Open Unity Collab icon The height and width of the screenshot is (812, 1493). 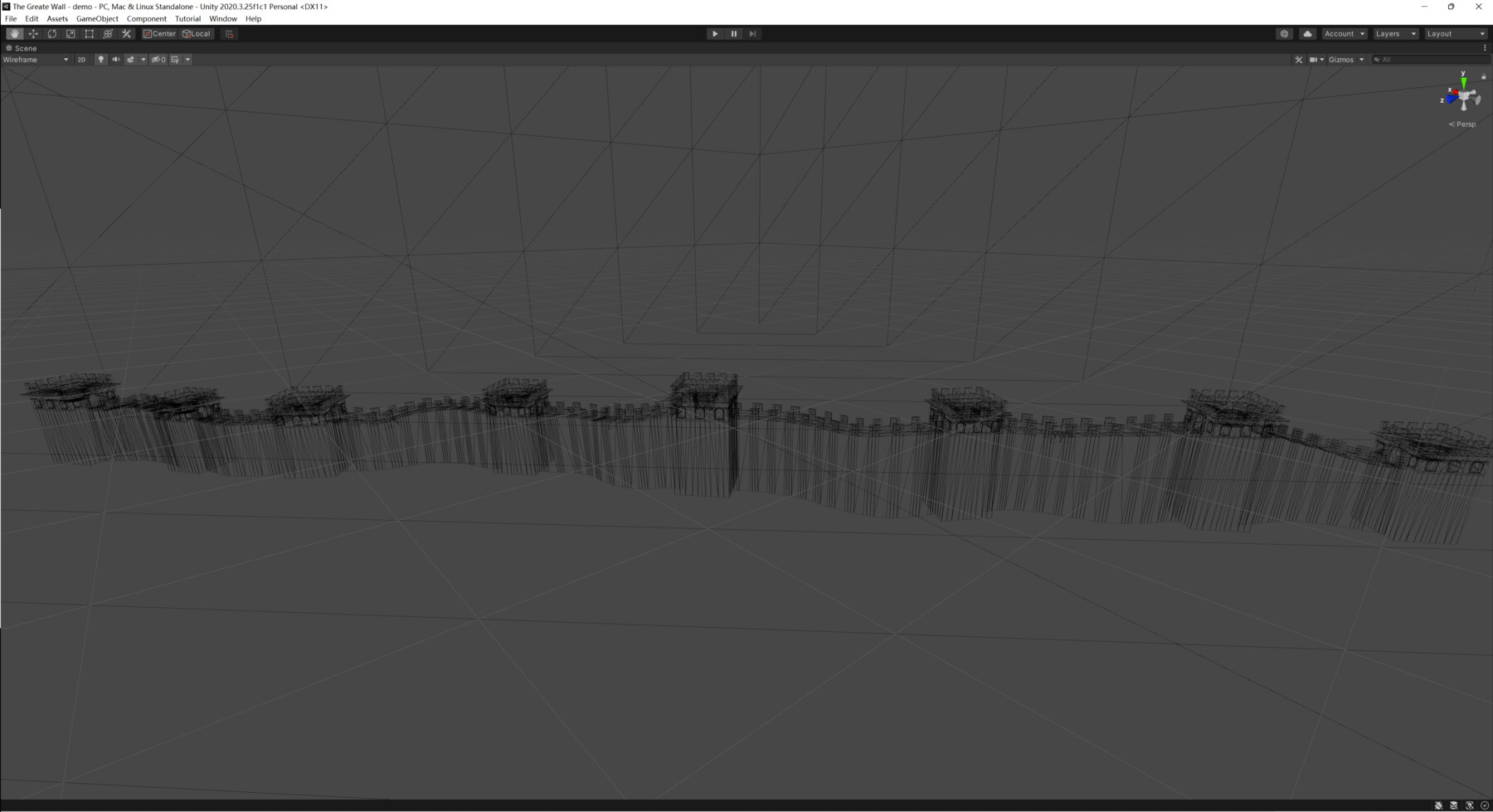pyautogui.click(x=1284, y=34)
